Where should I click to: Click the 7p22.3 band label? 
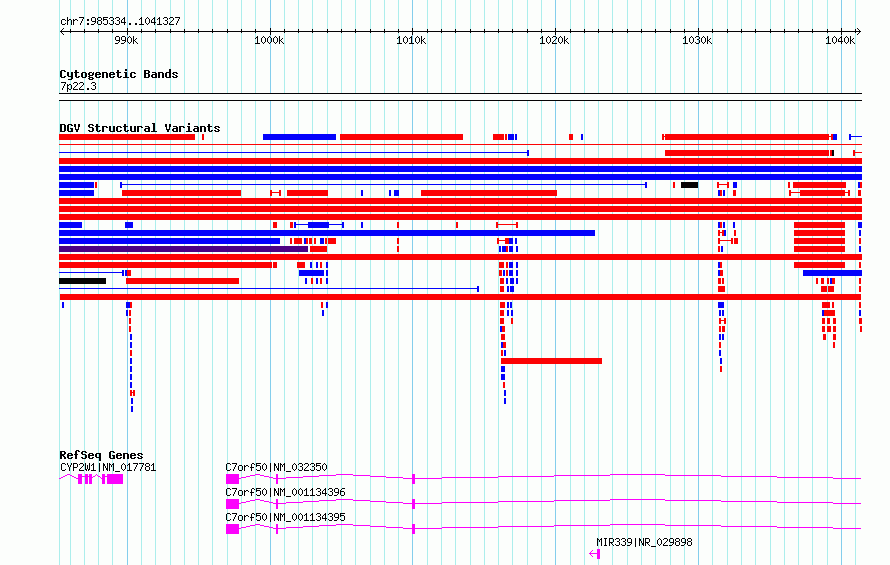78,86
